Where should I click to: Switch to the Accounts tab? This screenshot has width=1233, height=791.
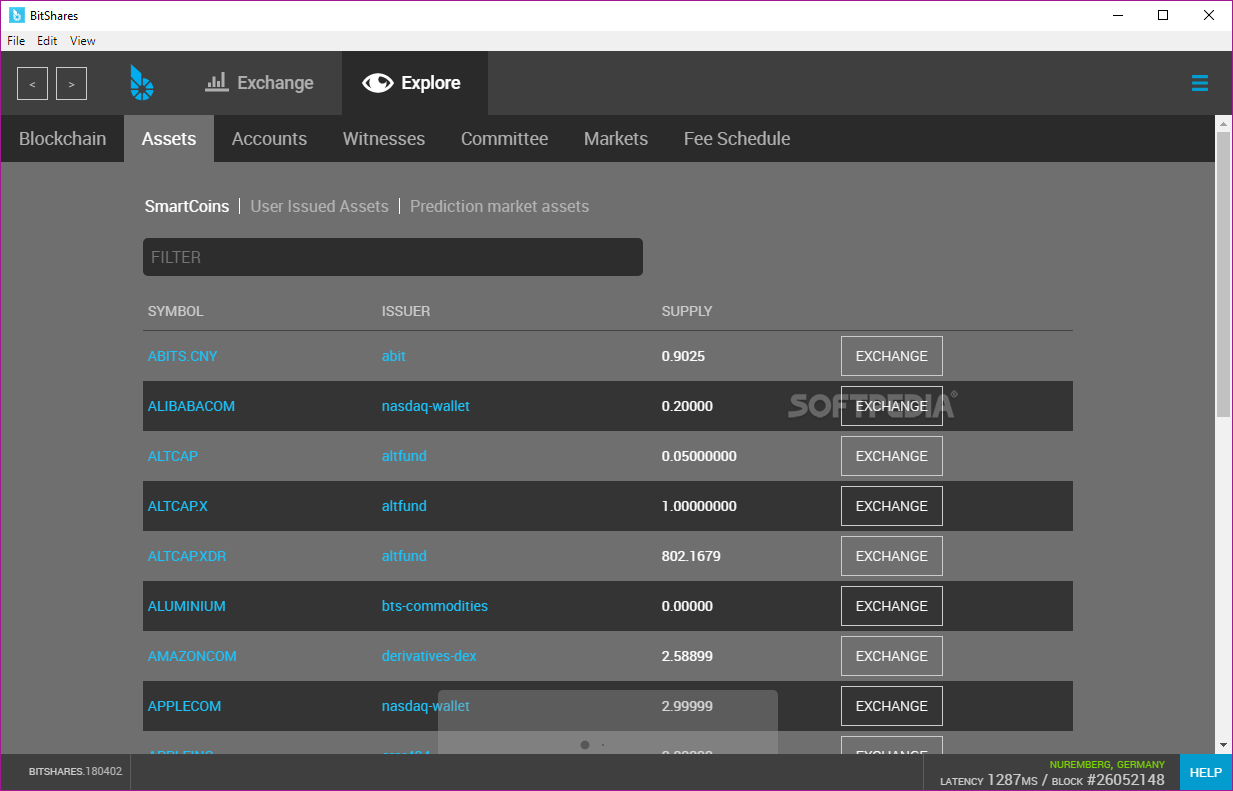tap(269, 139)
